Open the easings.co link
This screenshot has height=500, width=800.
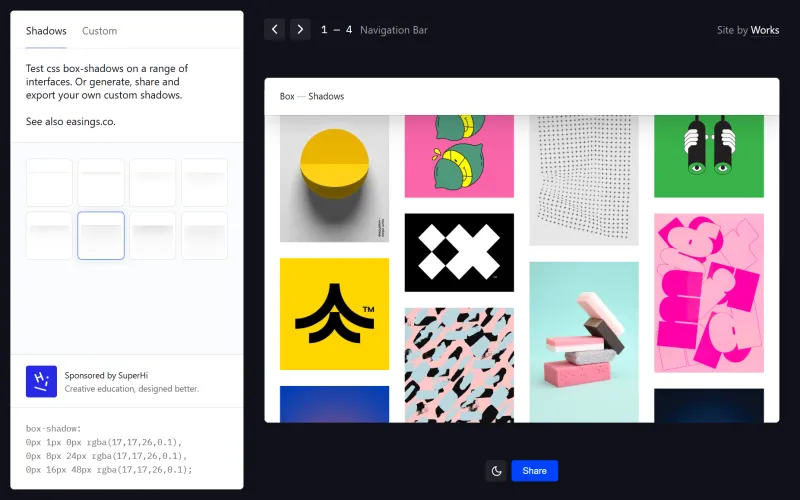(x=88, y=121)
